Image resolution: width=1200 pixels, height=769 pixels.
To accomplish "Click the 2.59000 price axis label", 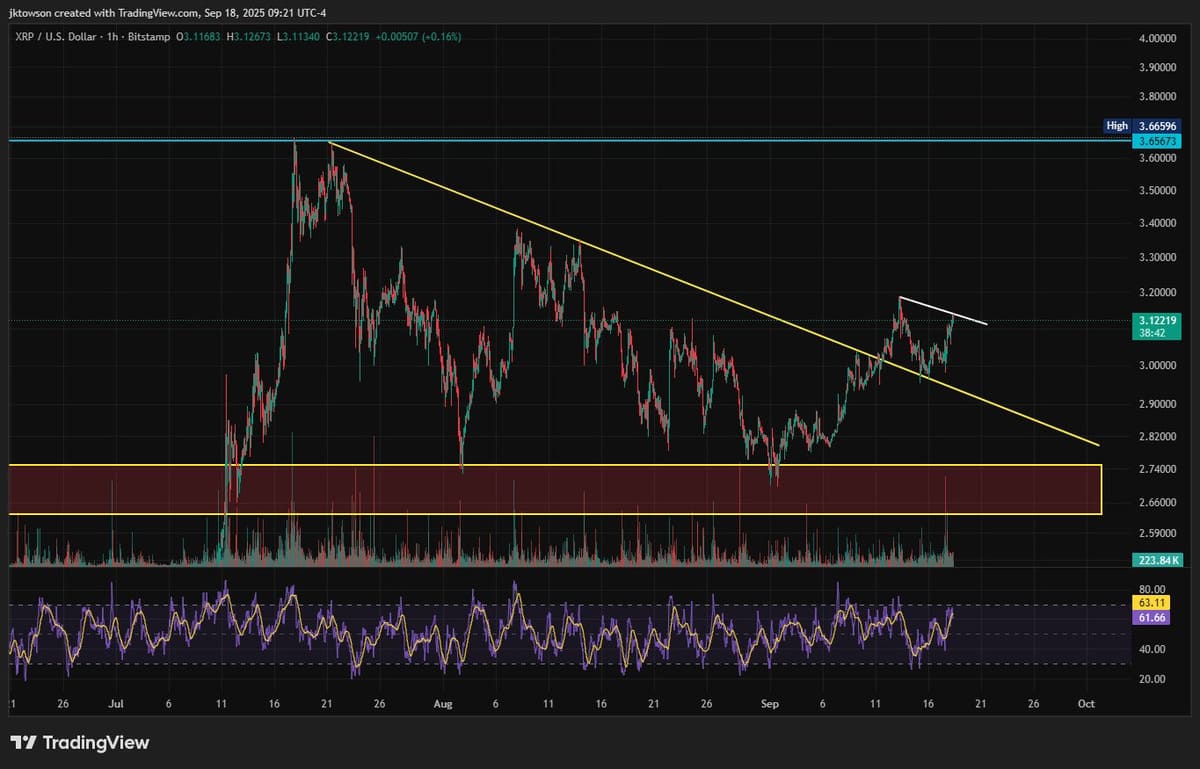I will (1157, 536).
